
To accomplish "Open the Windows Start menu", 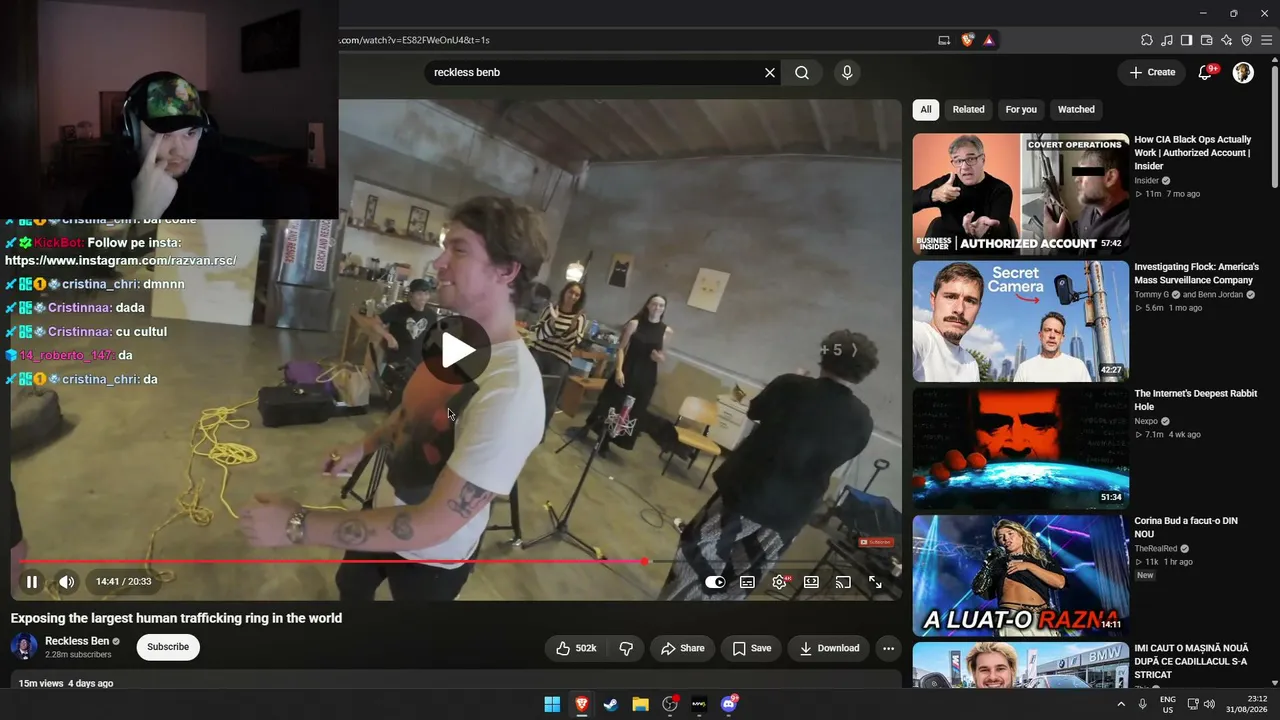I will pyautogui.click(x=552, y=704).
